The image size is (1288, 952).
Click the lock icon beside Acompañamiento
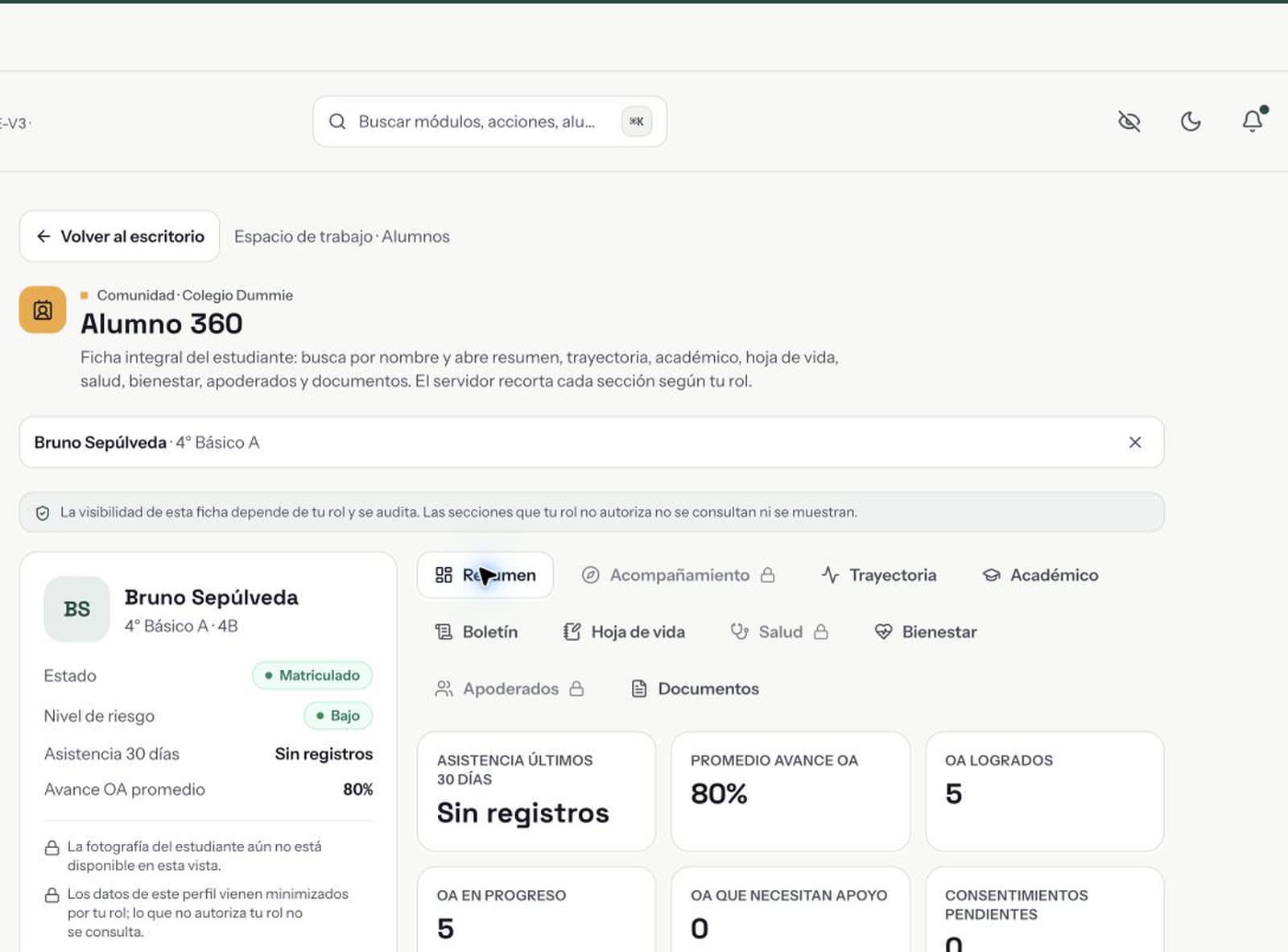(x=768, y=575)
